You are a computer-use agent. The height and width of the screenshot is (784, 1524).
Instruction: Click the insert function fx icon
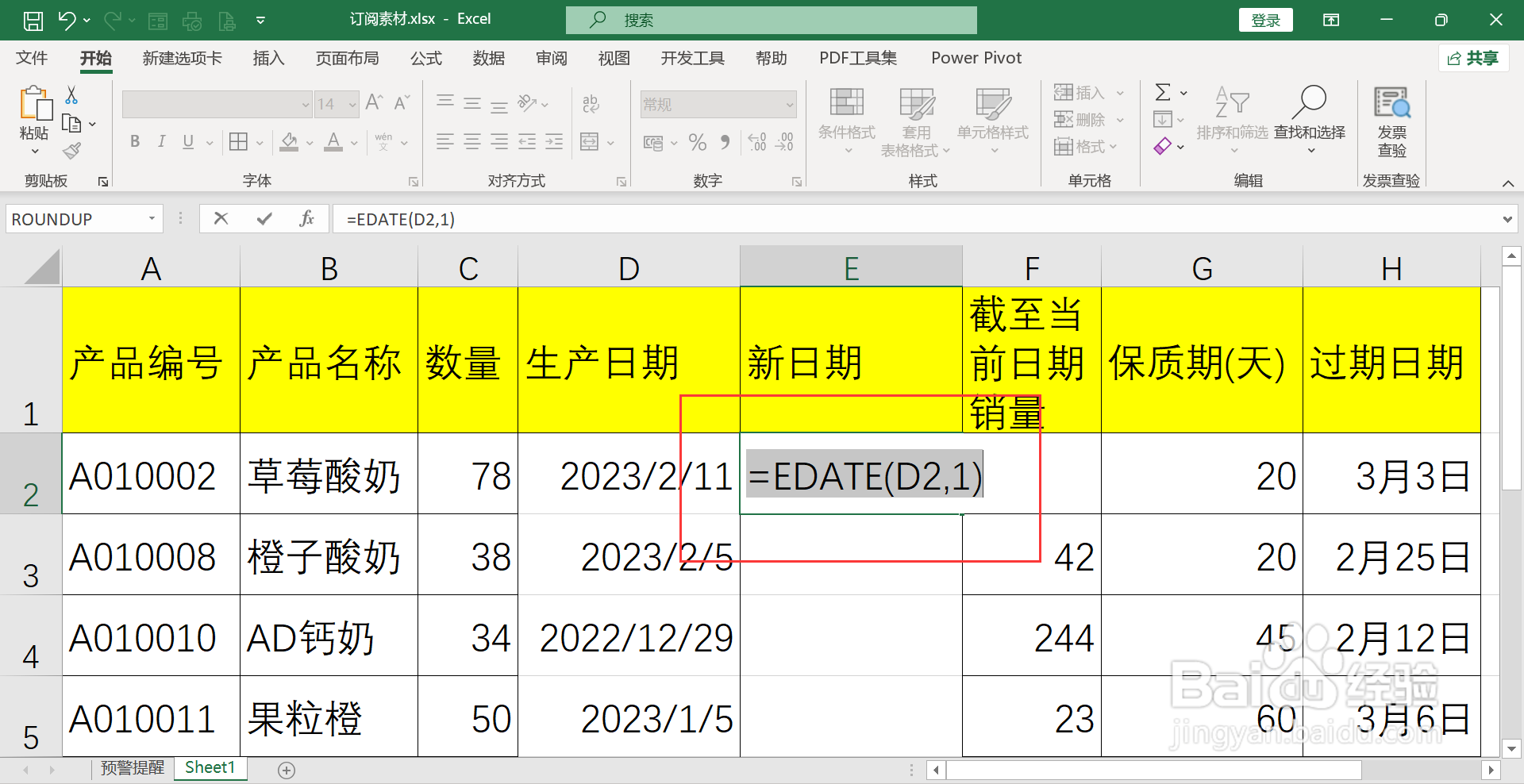coord(307,219)
